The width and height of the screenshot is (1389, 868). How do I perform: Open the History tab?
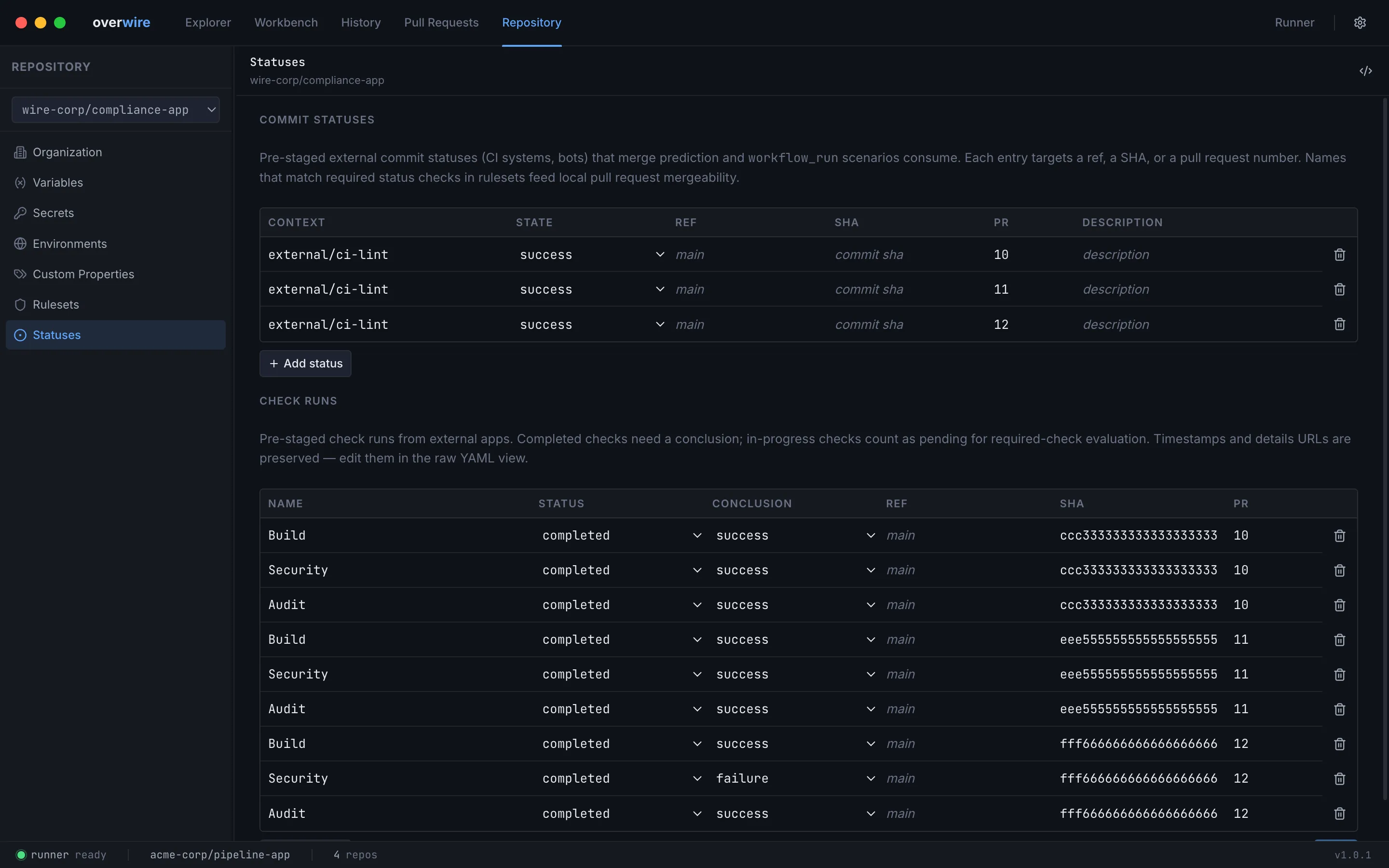tap(360, 22)
